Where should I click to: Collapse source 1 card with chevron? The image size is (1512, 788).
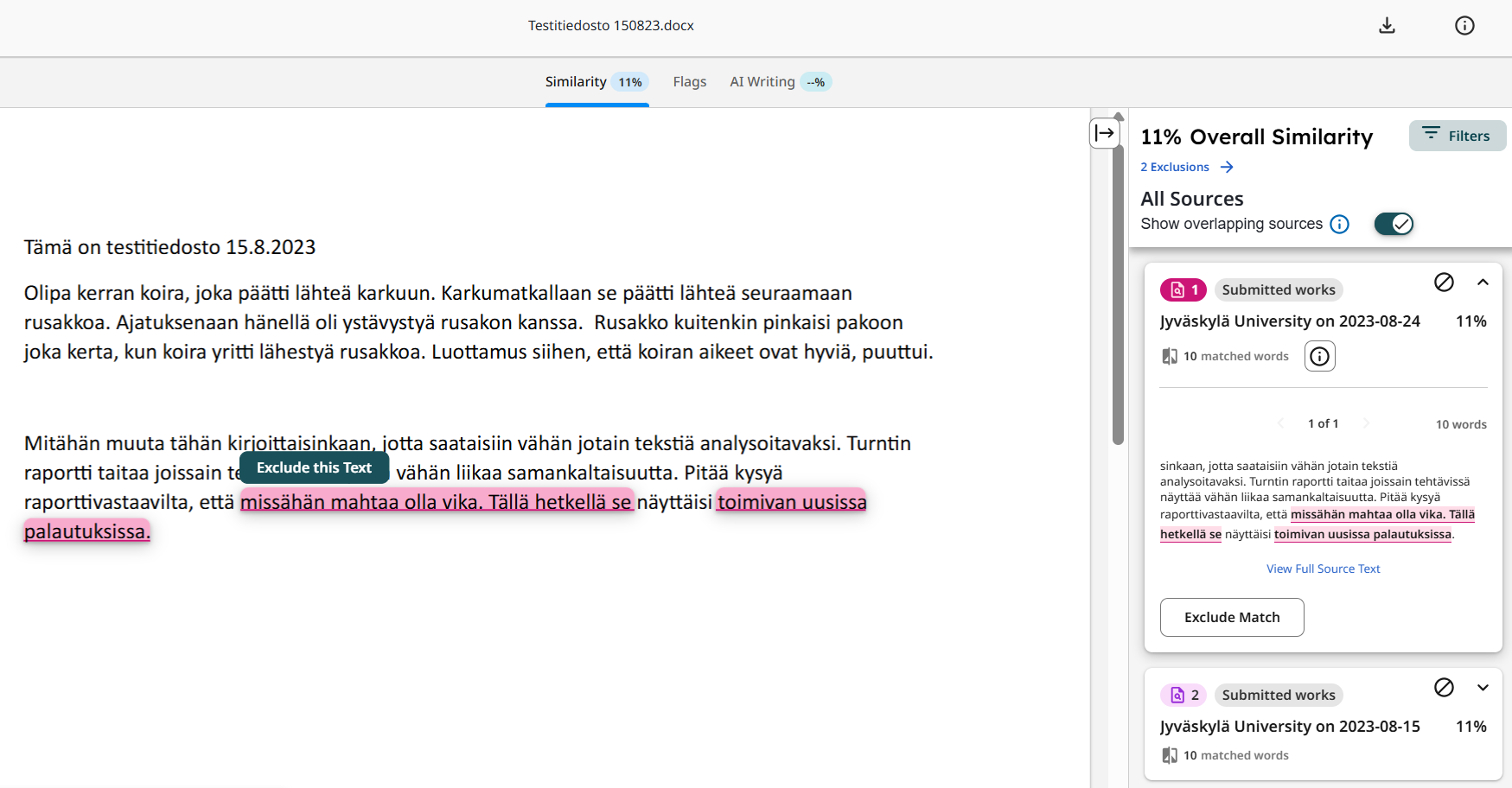[x=1483, y=283]
